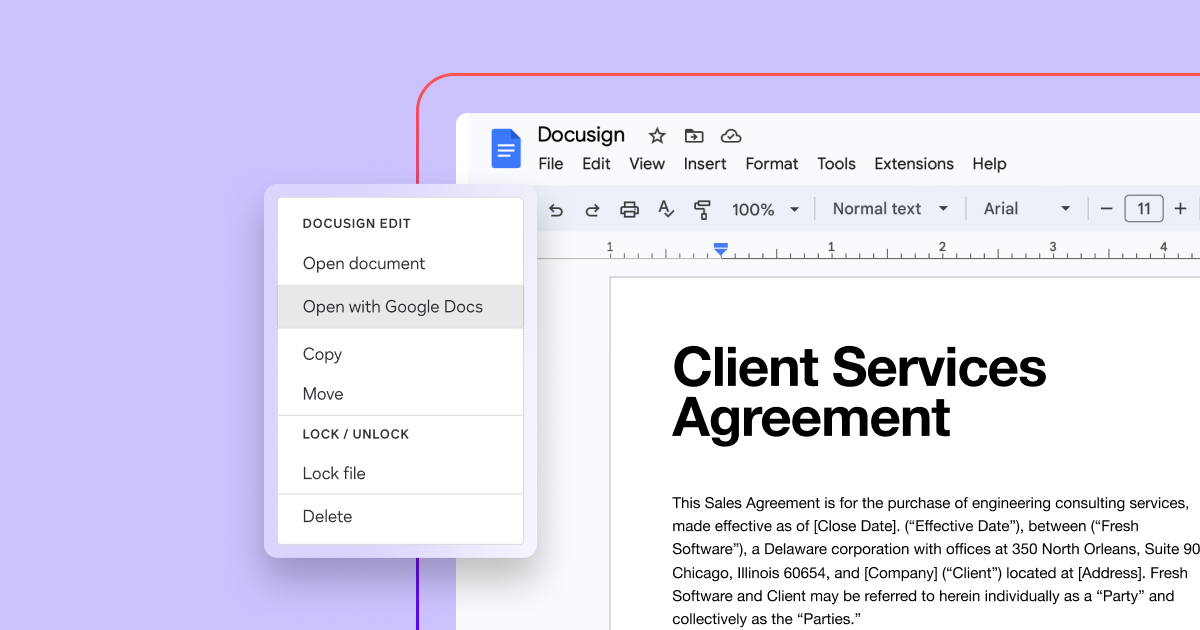
Task: Increase the font size
Action: pyautogui.click(x=1180, y=209)
